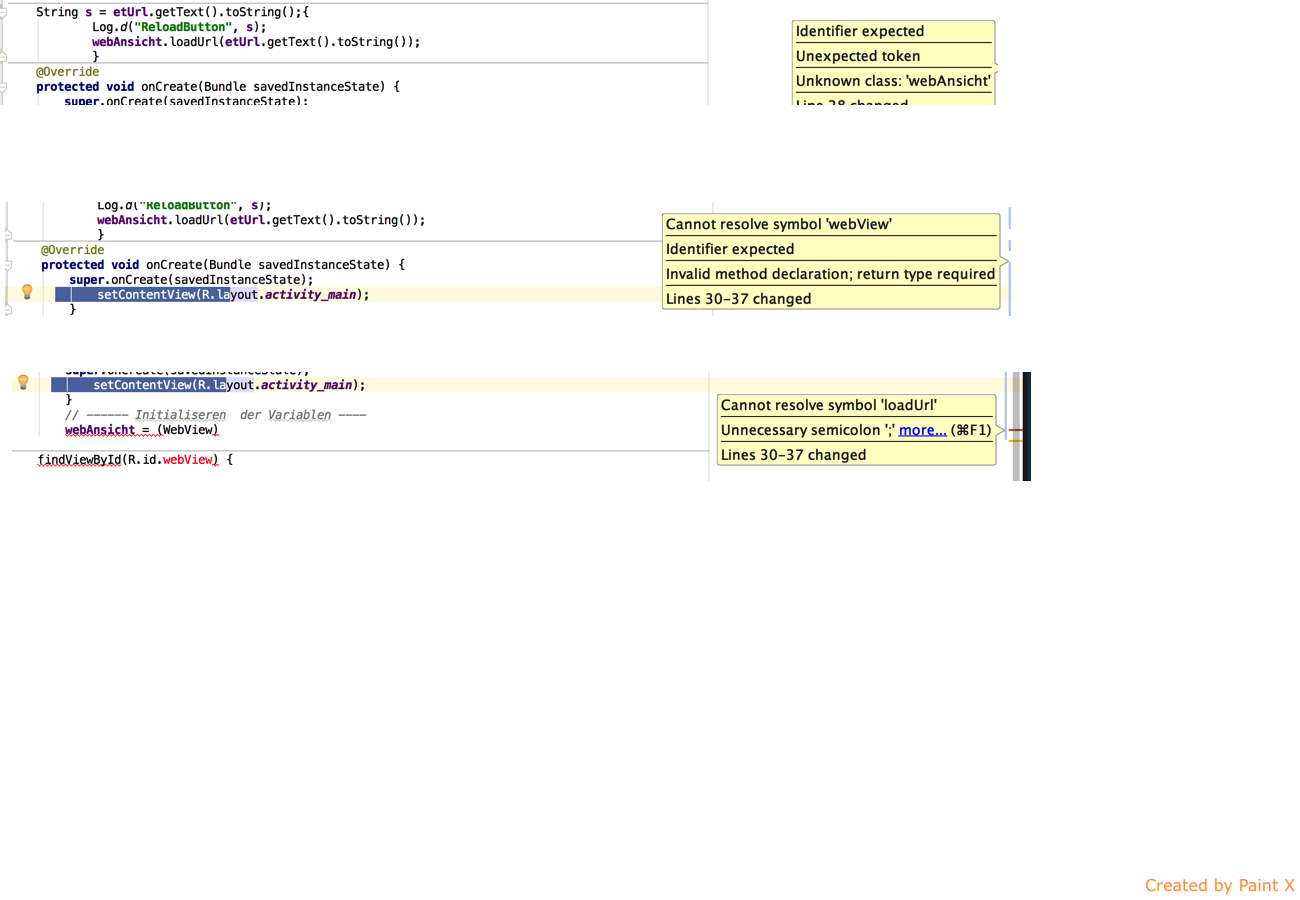The image size is (1300, 900).
Task: Click the 'Initialiseren der Variablen' comment line
Action: coord(215,415)
